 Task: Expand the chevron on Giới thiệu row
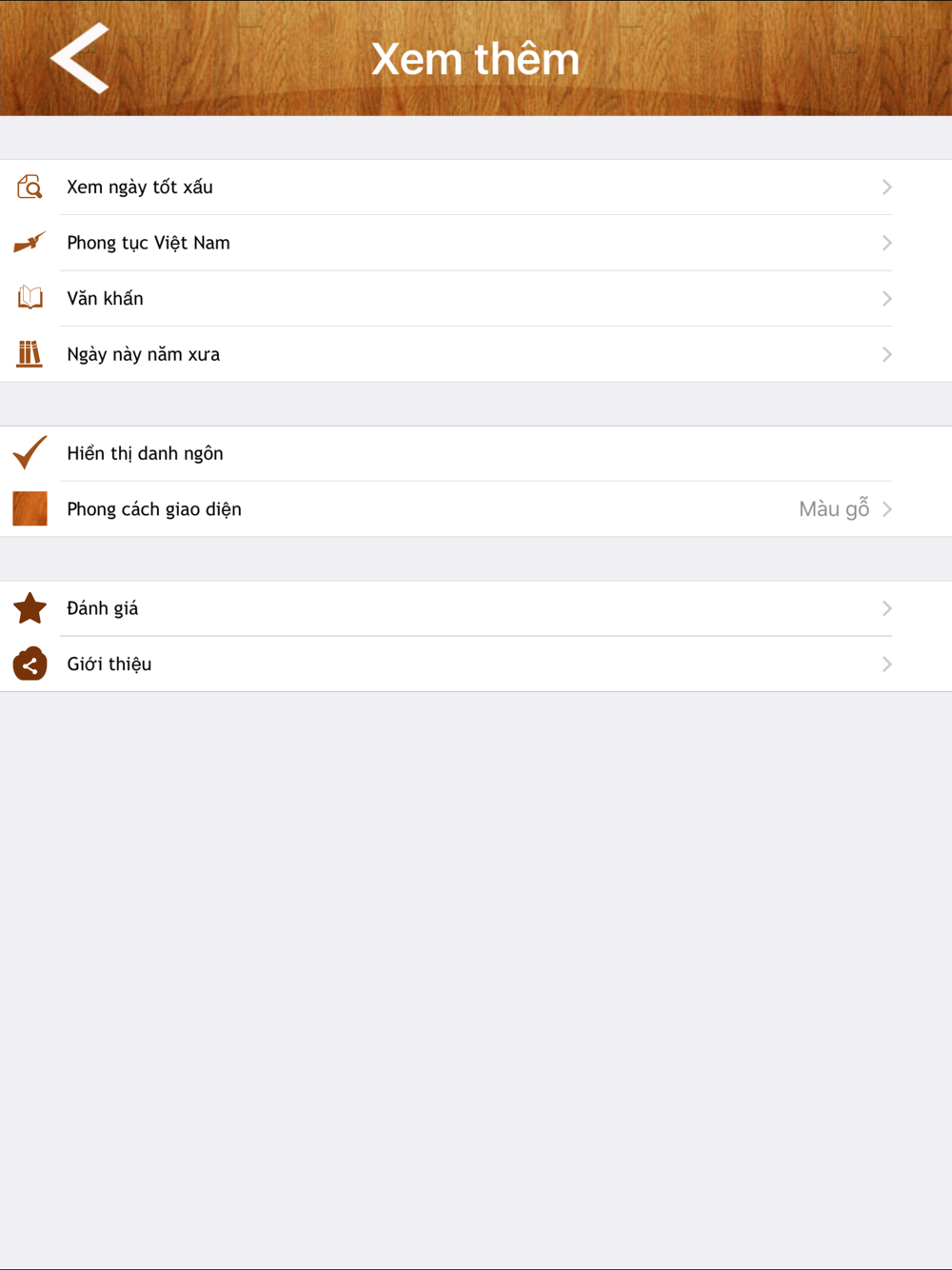pos(886,664)
